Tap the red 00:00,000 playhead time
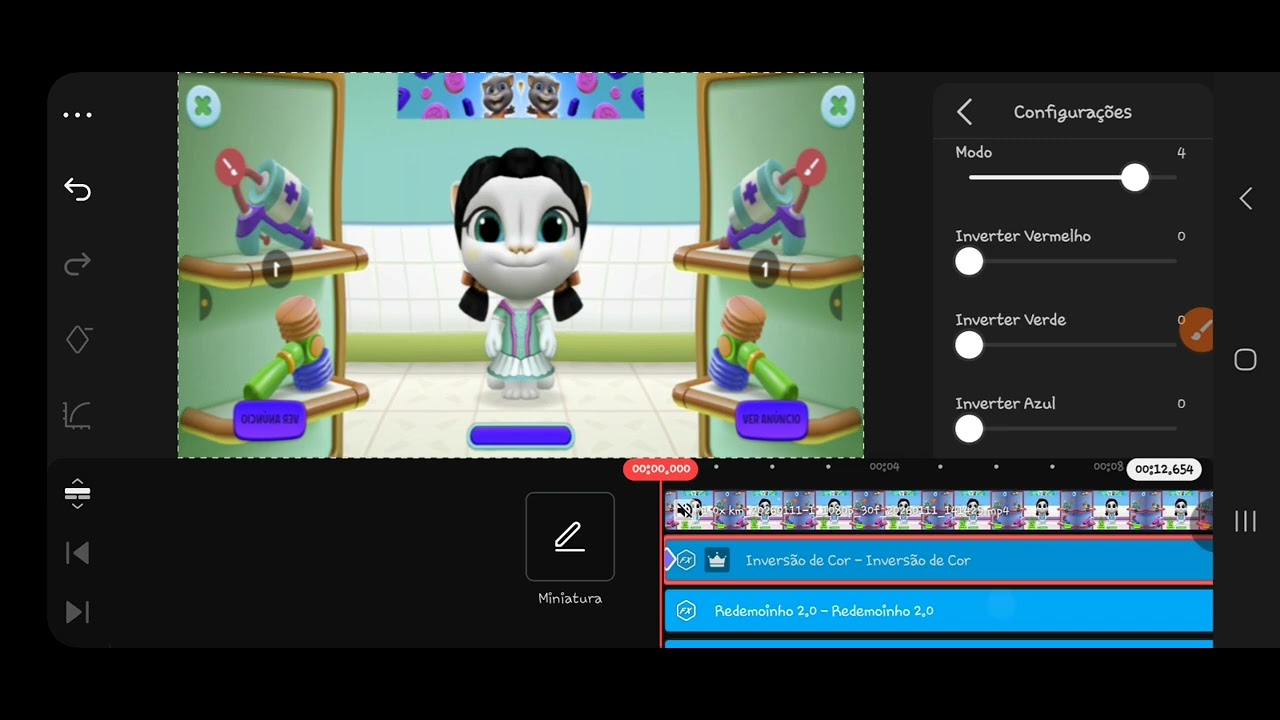The width and height of the screenshot is (1280, 720). click(x=660, y=469)
